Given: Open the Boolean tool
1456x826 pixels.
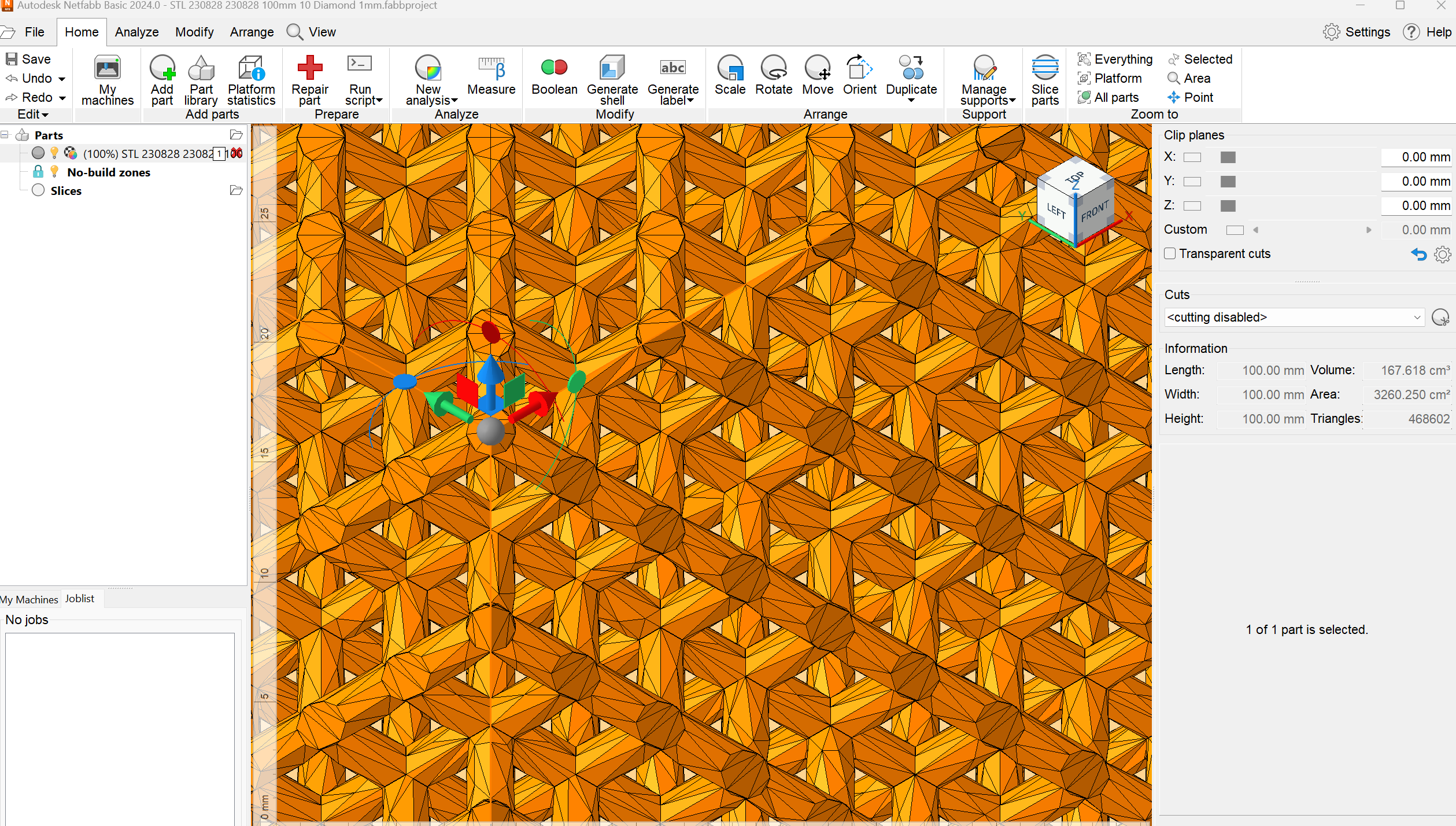Looking at the screenshot, I should 554,69.
